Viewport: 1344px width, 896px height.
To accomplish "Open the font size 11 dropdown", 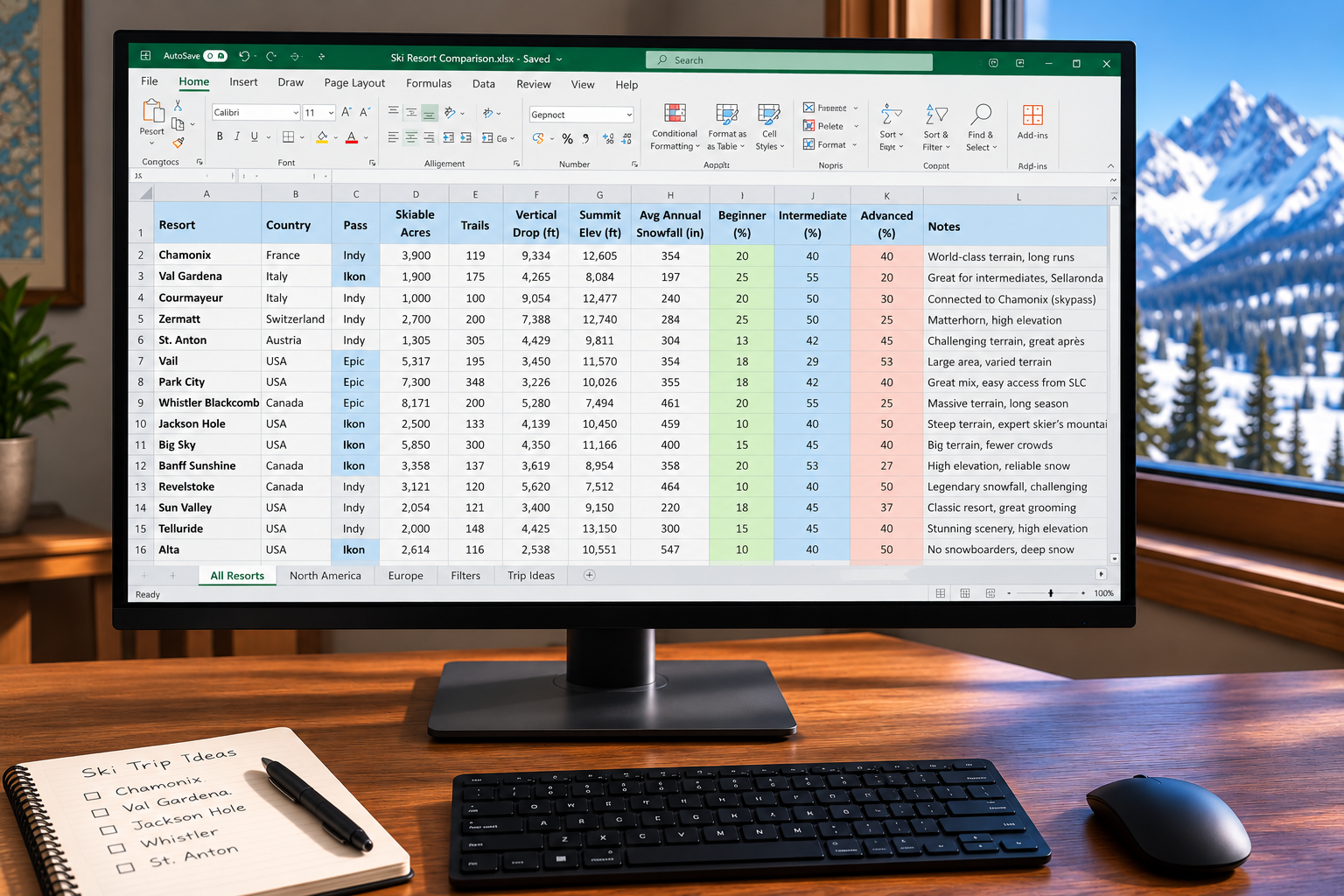I will (331, 113).
